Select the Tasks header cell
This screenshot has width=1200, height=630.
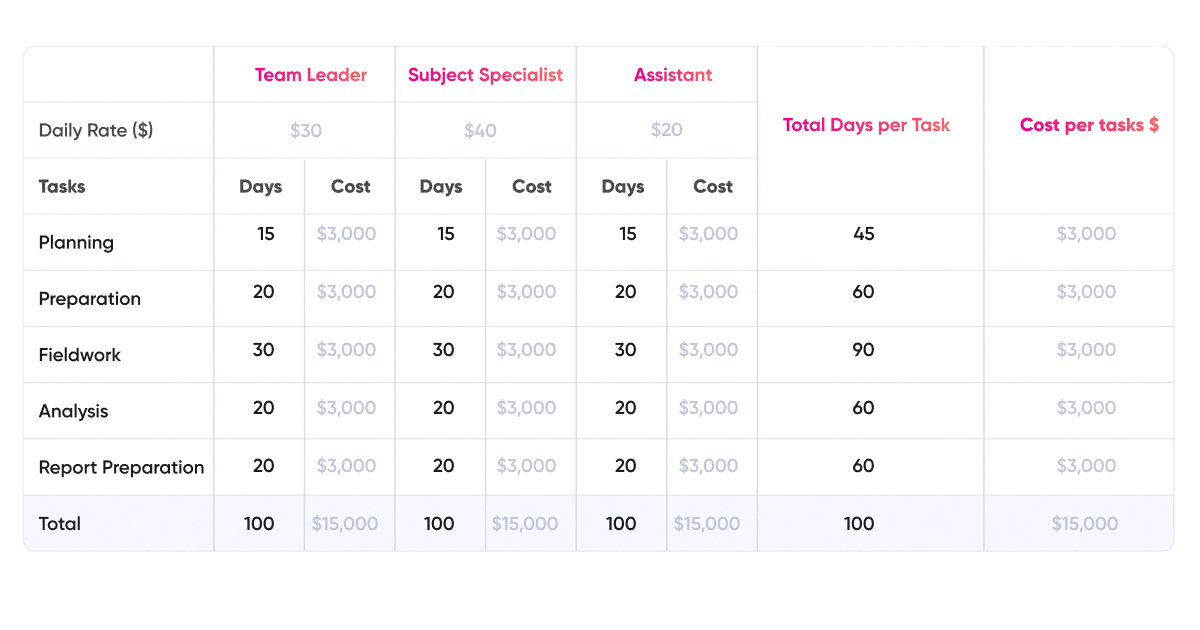[x=62, y=186]
